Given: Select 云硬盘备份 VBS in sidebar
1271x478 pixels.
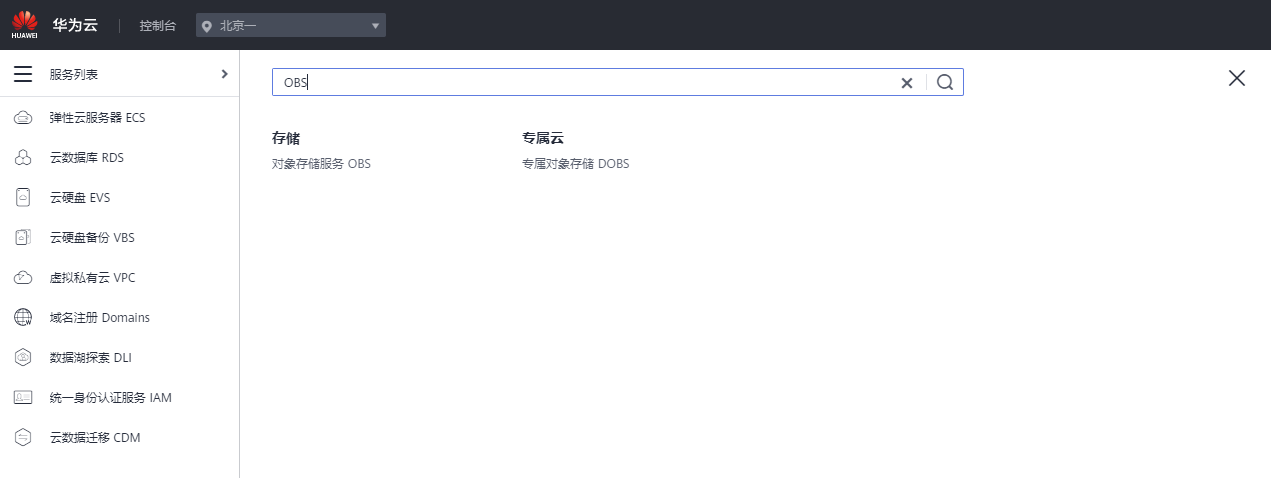Looking at the screenshot, I should (x=92, y=238).
